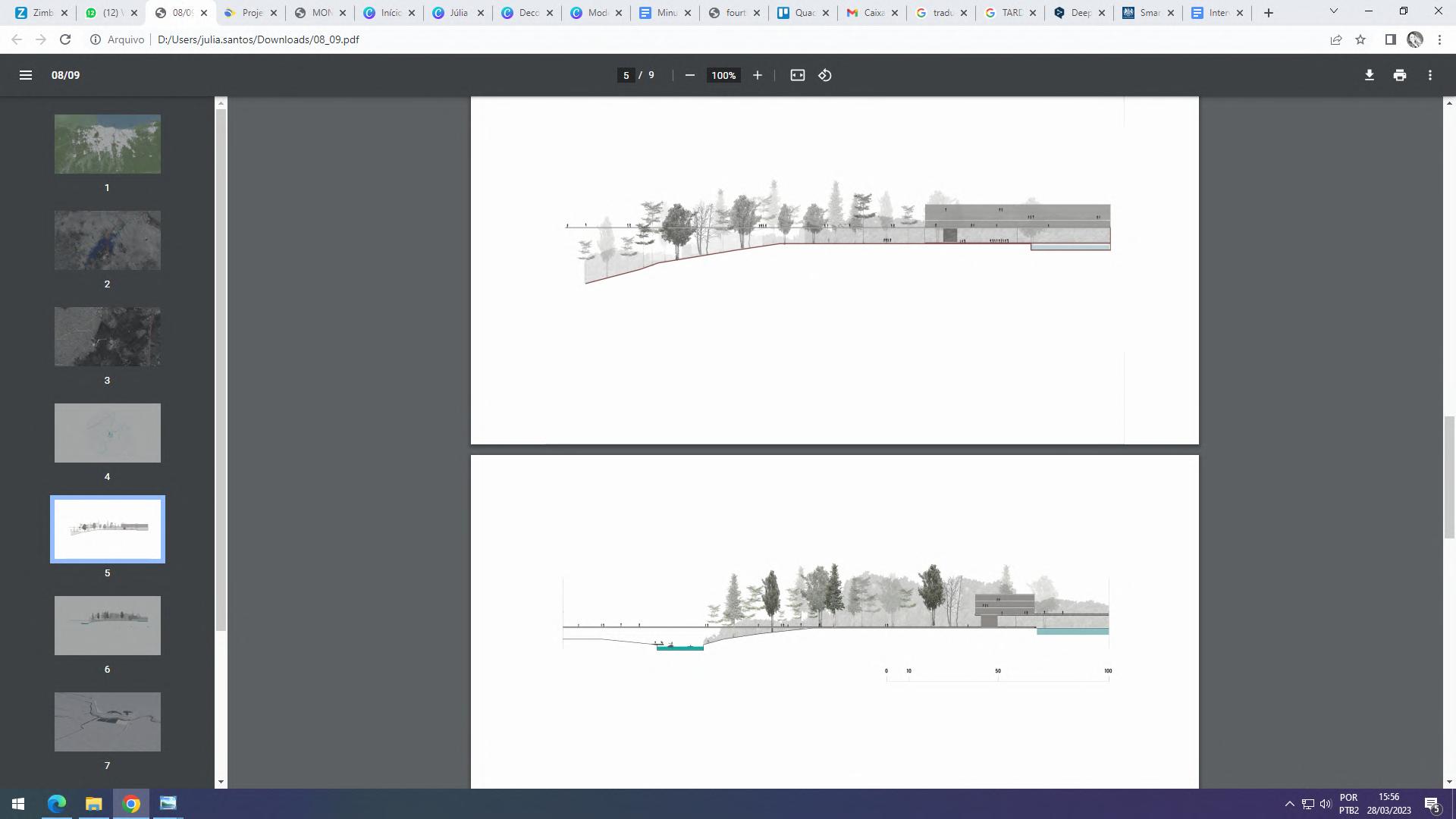Click the zoom percentage field showing 100%
Viewport: 1456px width, 819px height.
tap(723, 75)
